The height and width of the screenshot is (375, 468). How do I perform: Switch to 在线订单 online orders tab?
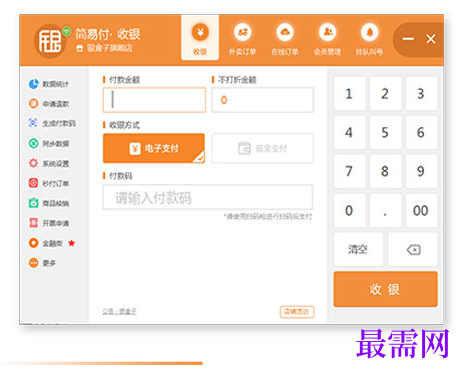285,39
